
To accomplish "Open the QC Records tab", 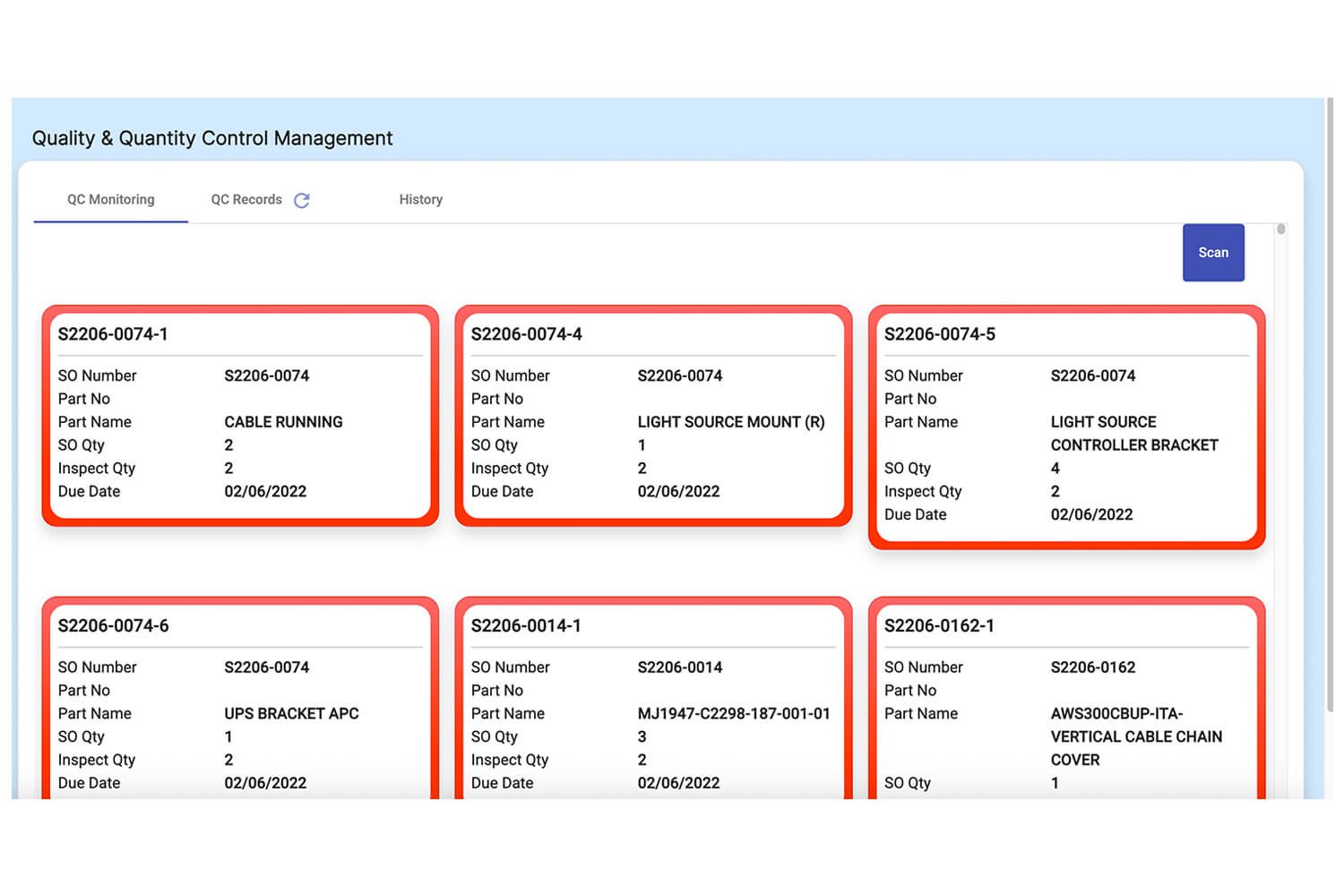I will (246, 200).
